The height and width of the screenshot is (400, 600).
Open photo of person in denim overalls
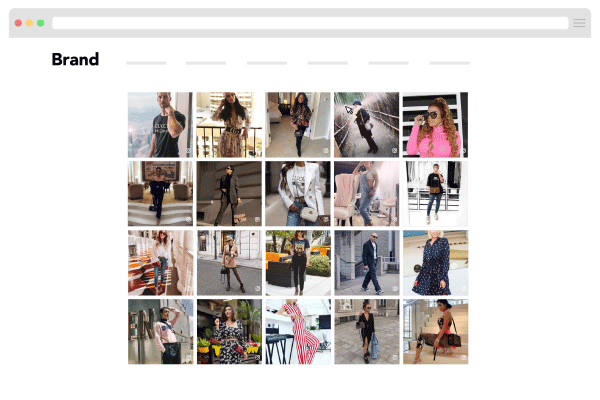[367, 194]
